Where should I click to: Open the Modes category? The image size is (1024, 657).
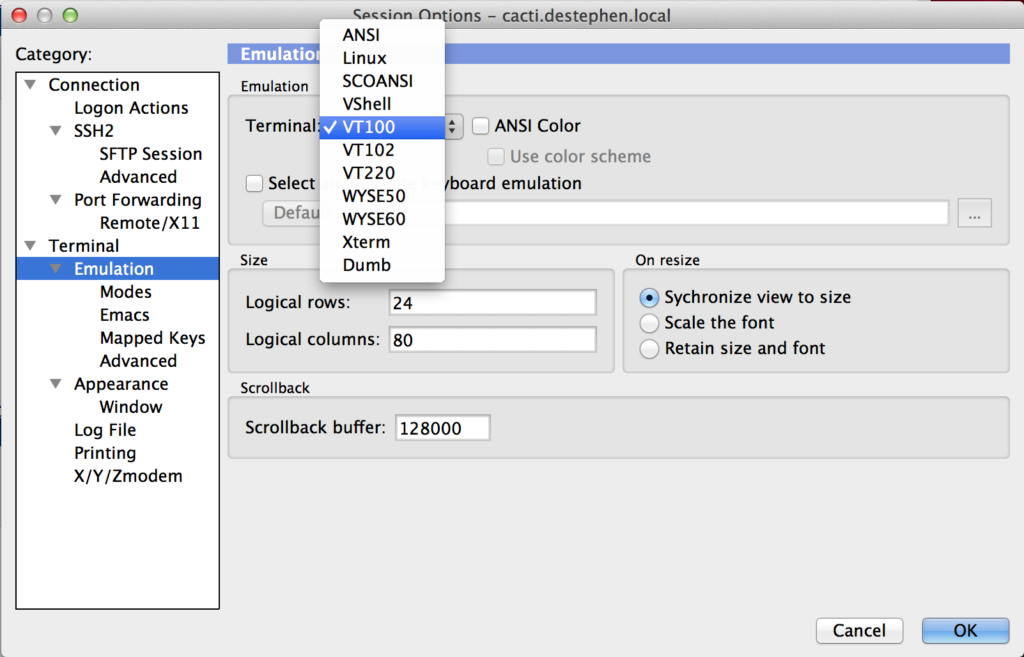(125, 292)
